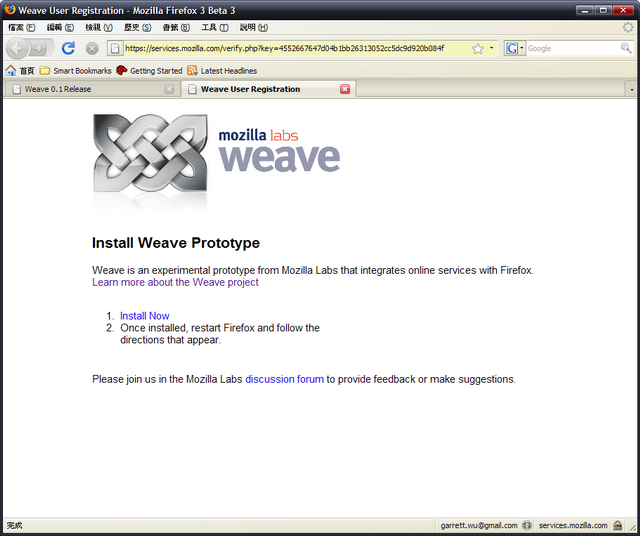The width and height of the screenshot is (640, 536).
Task: Open the 書籤 (B) menu
Action: tap(176, 27)
